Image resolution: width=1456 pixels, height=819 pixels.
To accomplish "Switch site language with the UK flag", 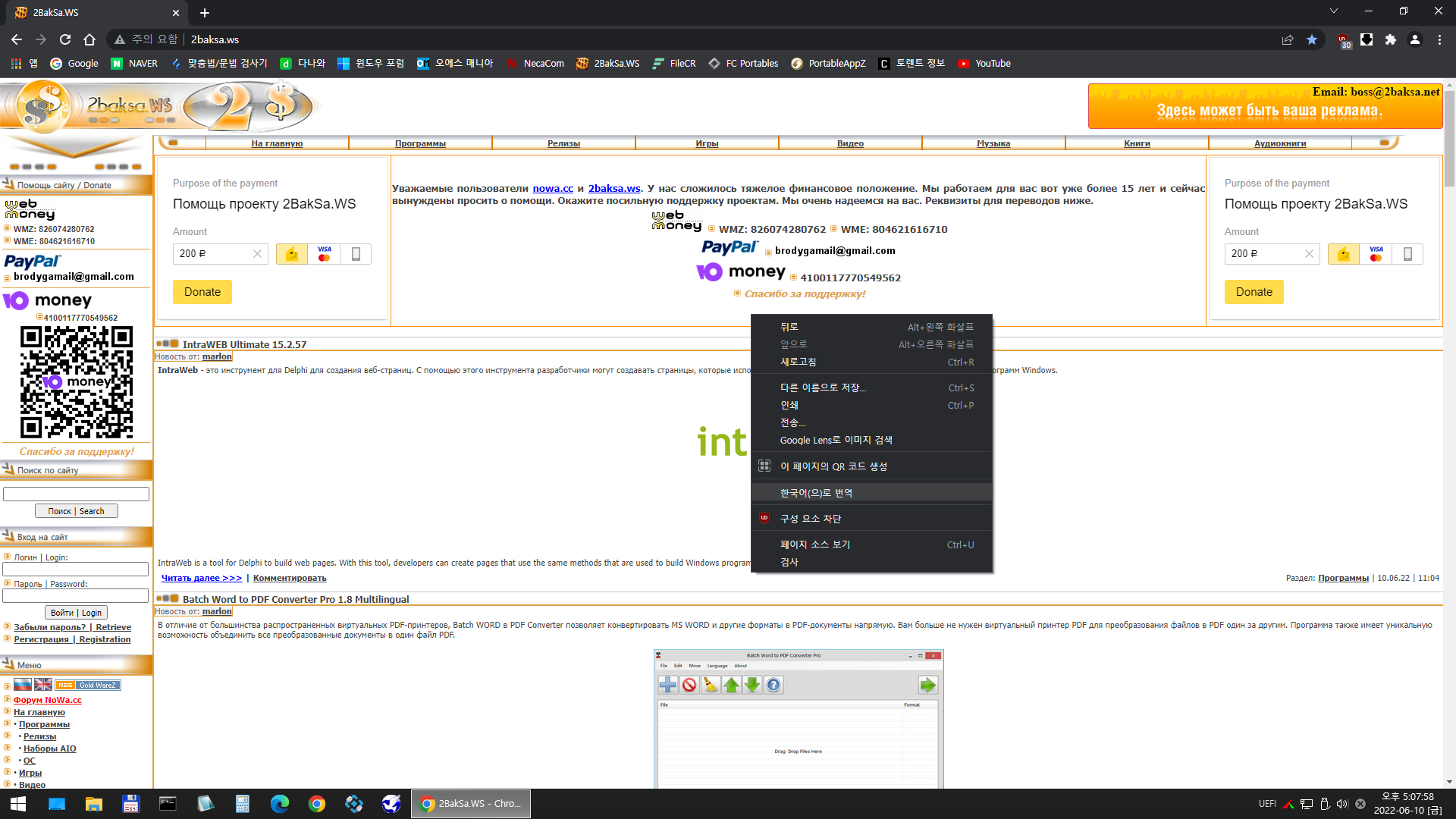I will pyautogui.click(x=43, y=685).
